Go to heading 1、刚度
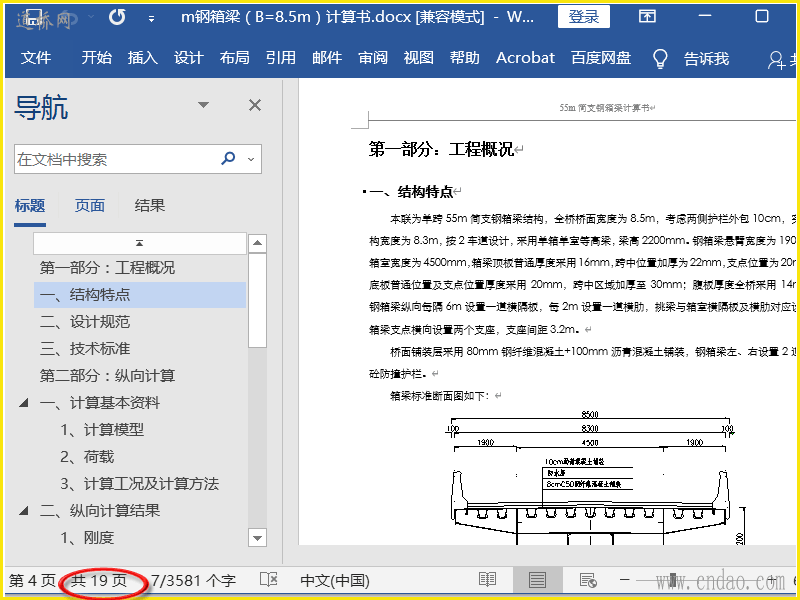 (87, 537)
